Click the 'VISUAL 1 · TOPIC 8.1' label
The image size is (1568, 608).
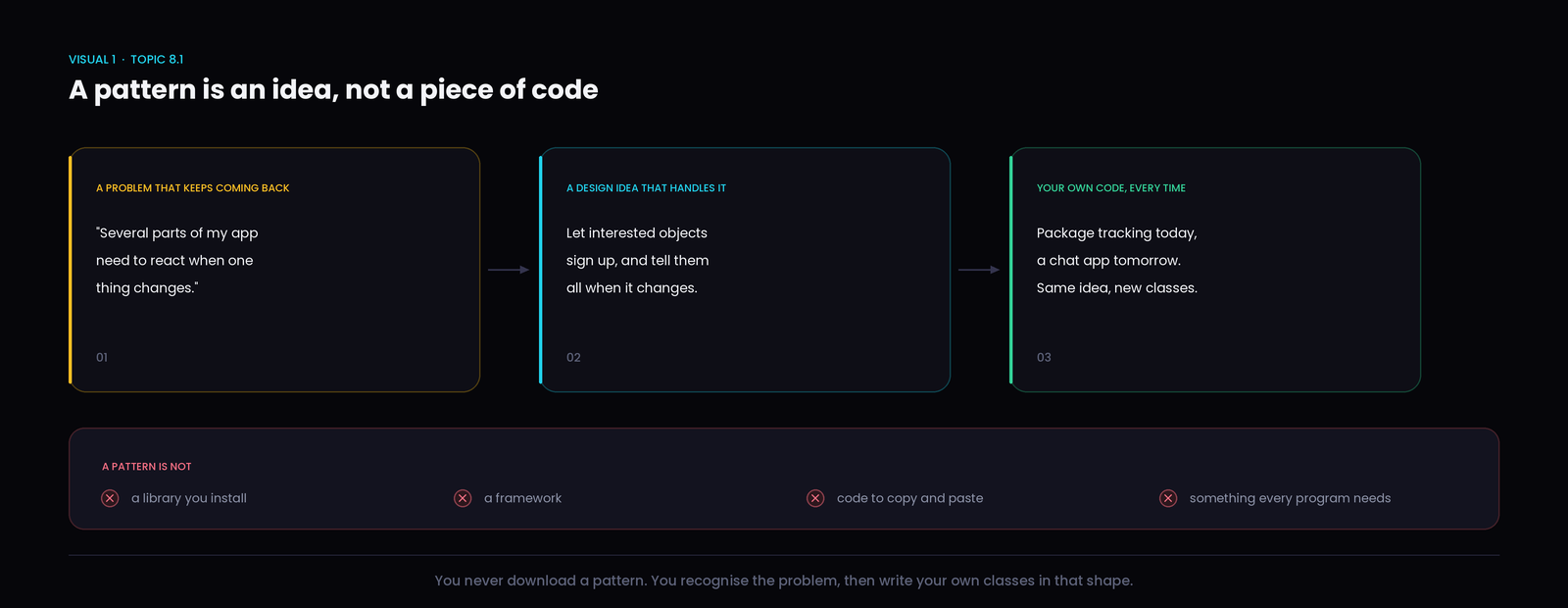pos(126,60)
